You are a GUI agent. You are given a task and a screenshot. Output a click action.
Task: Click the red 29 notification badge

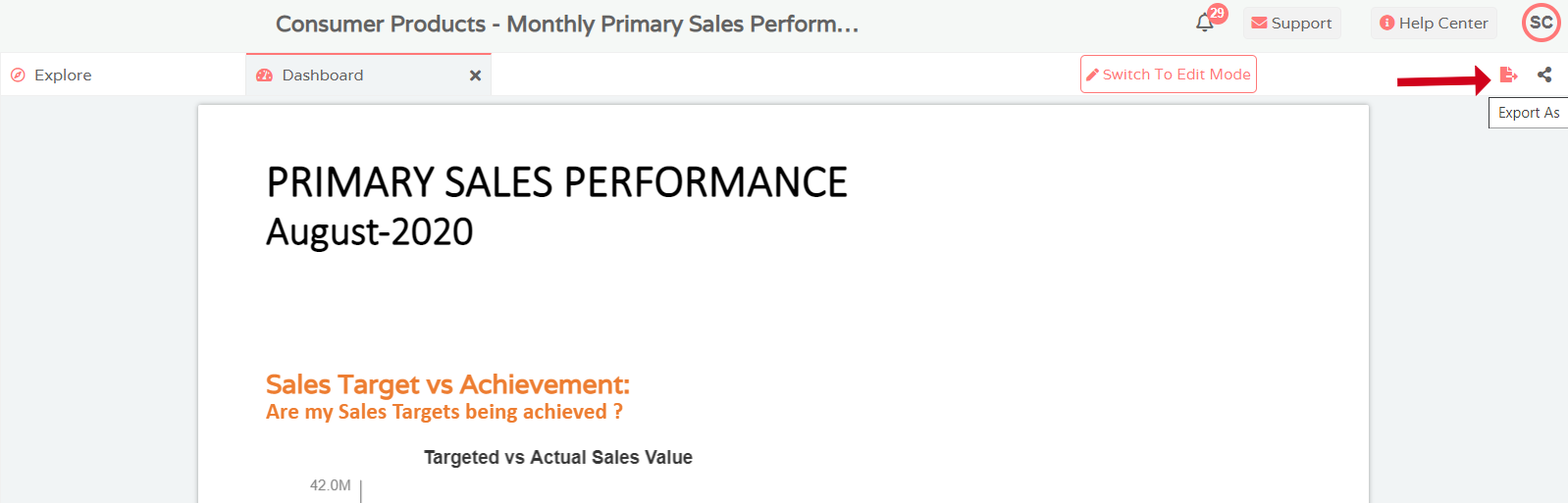pyautogui.click(x=1218, y=14)
